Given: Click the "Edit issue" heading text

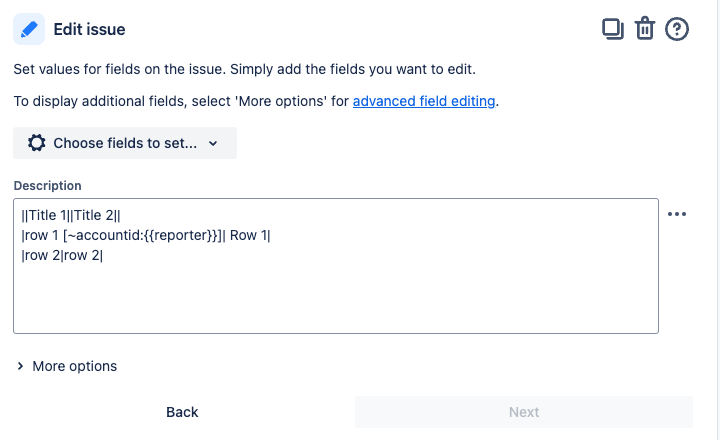Looking at the screenshot, I should (x=89, y=29).
